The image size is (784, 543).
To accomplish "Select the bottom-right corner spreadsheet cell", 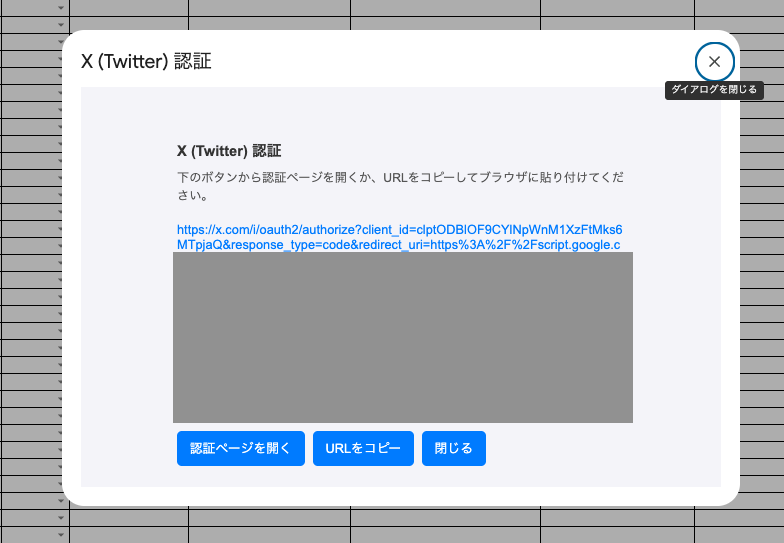I will point(739,535).
